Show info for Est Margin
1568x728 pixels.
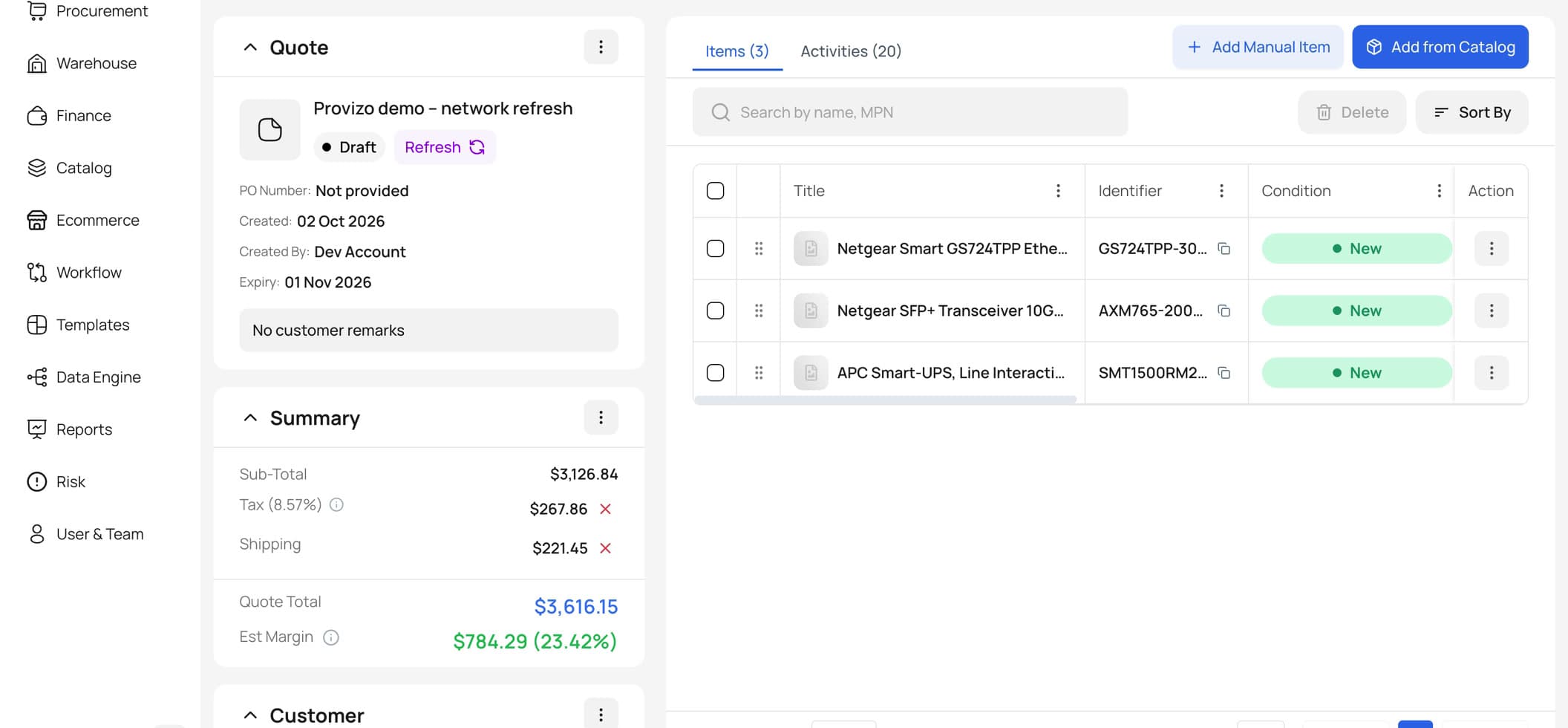coord(331,637)
